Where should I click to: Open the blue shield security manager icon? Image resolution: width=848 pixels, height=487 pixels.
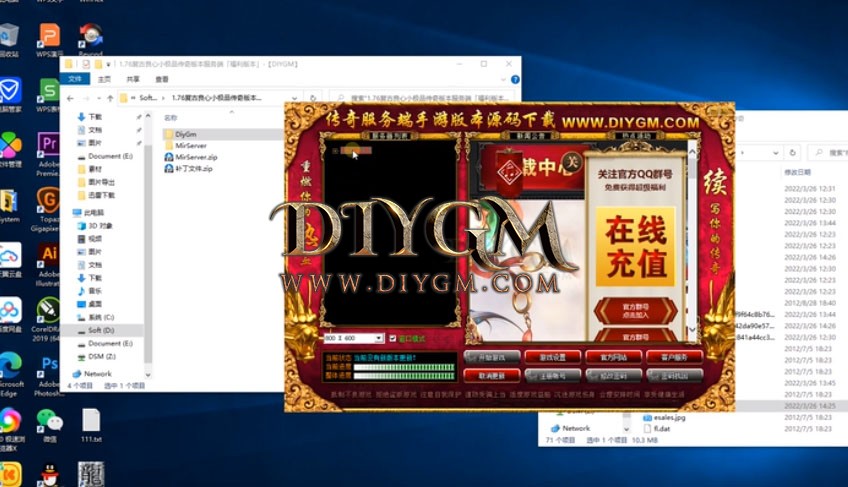10,94
